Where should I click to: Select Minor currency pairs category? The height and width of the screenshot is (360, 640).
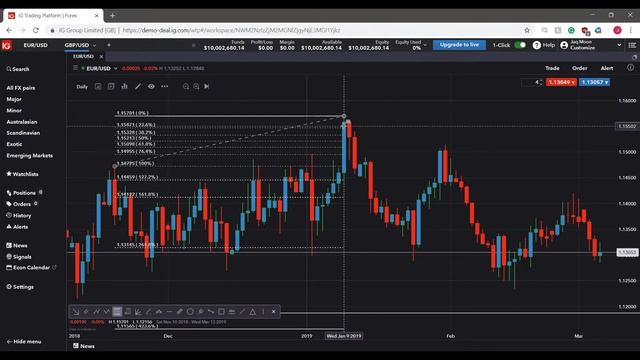click(14, 111)
